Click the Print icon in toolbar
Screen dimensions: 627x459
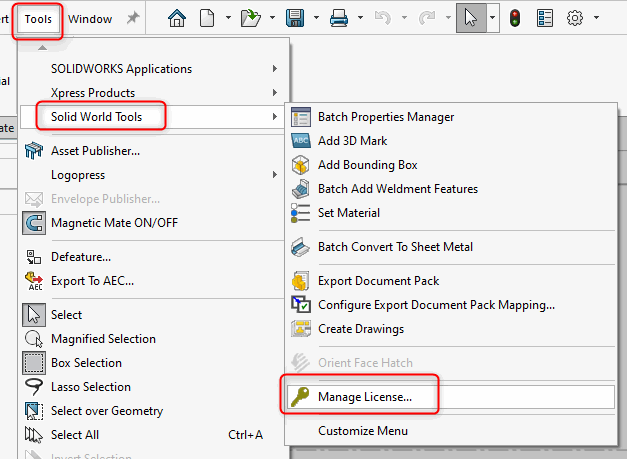pyautogui.click(x=339, y=18)
